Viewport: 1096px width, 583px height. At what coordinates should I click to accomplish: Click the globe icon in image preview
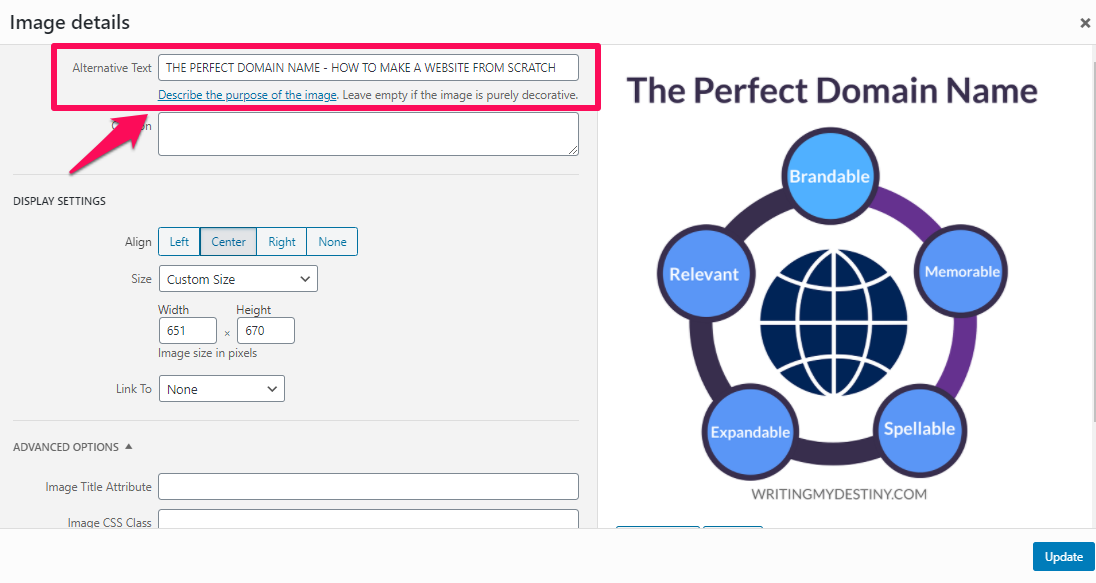tap(833, 310)
